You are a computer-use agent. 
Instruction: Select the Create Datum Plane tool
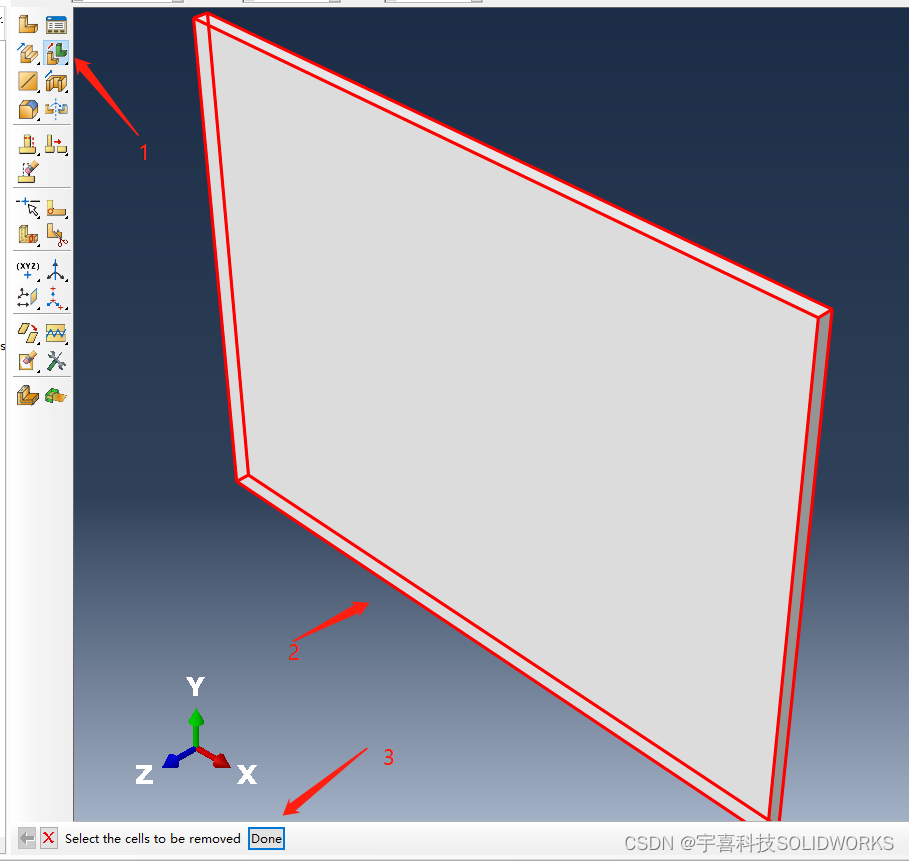click(x=27, y=297)
